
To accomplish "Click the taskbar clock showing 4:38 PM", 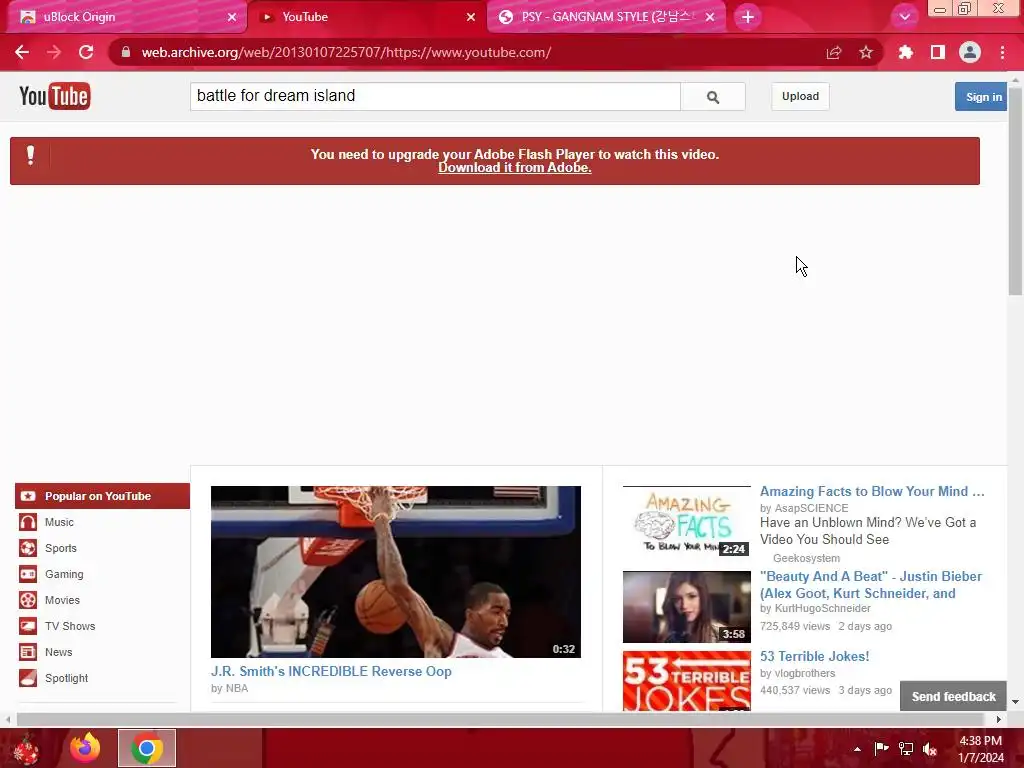I will [981, 749].
